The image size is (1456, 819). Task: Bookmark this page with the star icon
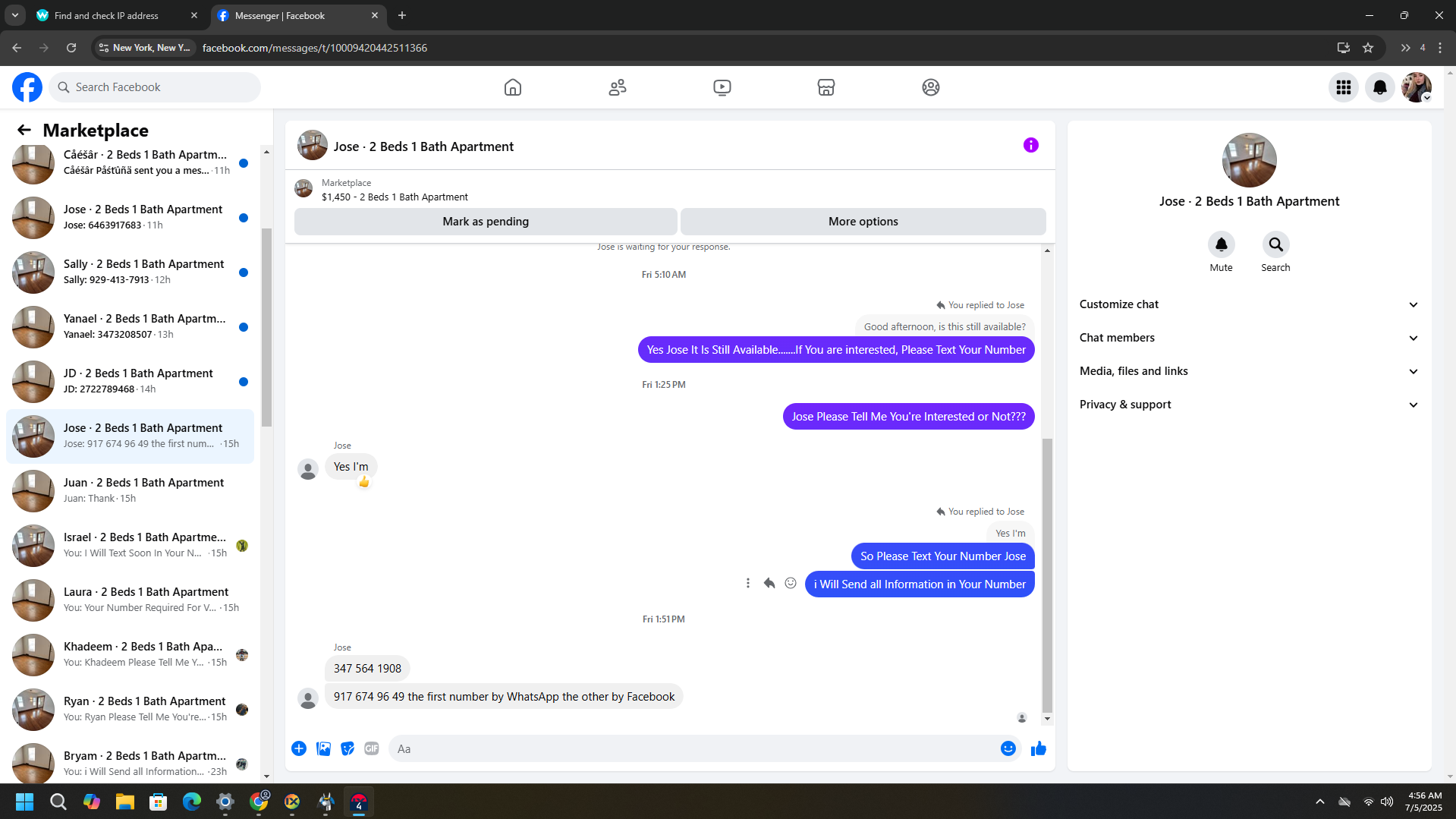tap(1368, 48)
